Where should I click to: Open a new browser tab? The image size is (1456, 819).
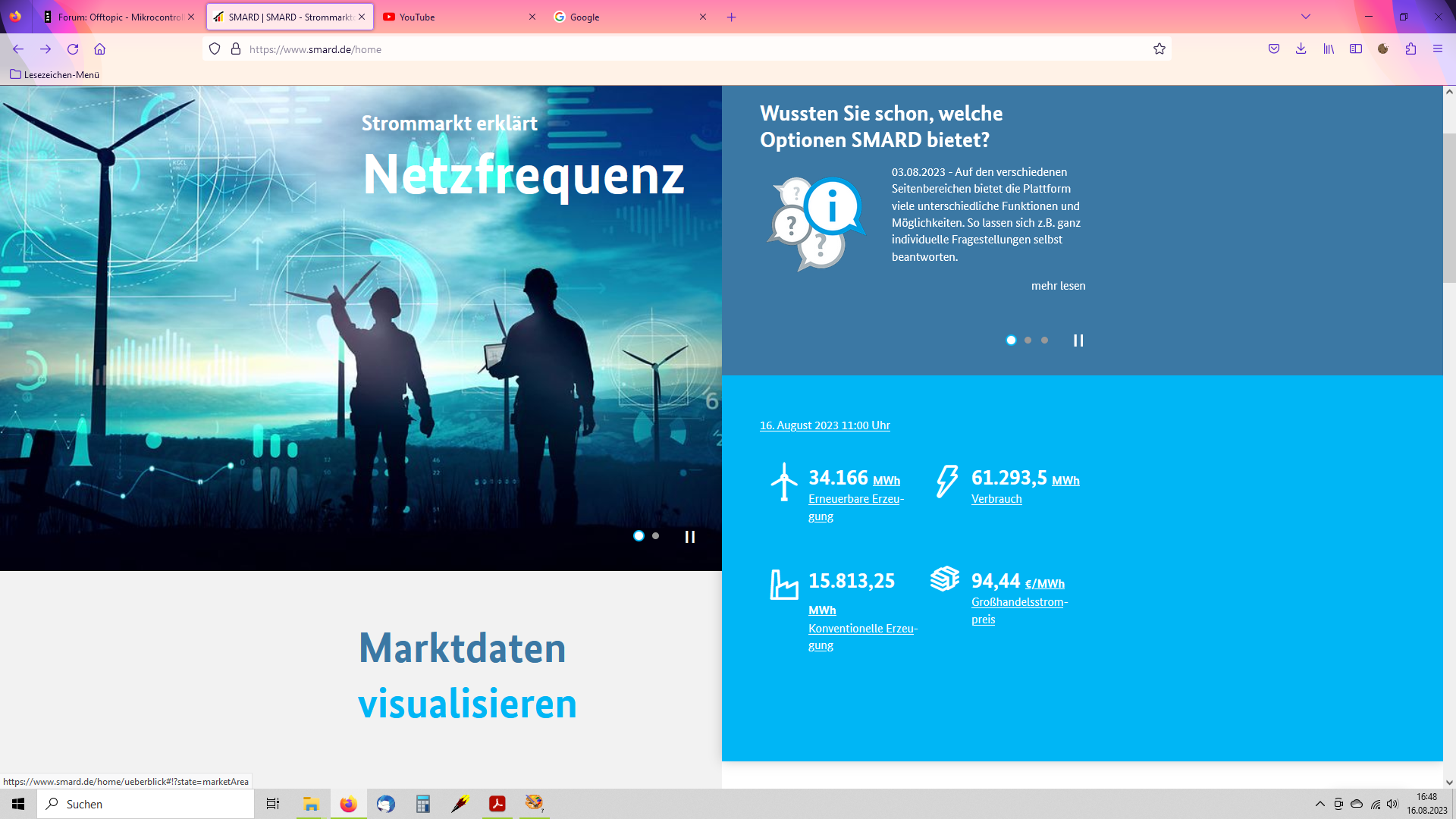tap(732, 17)
